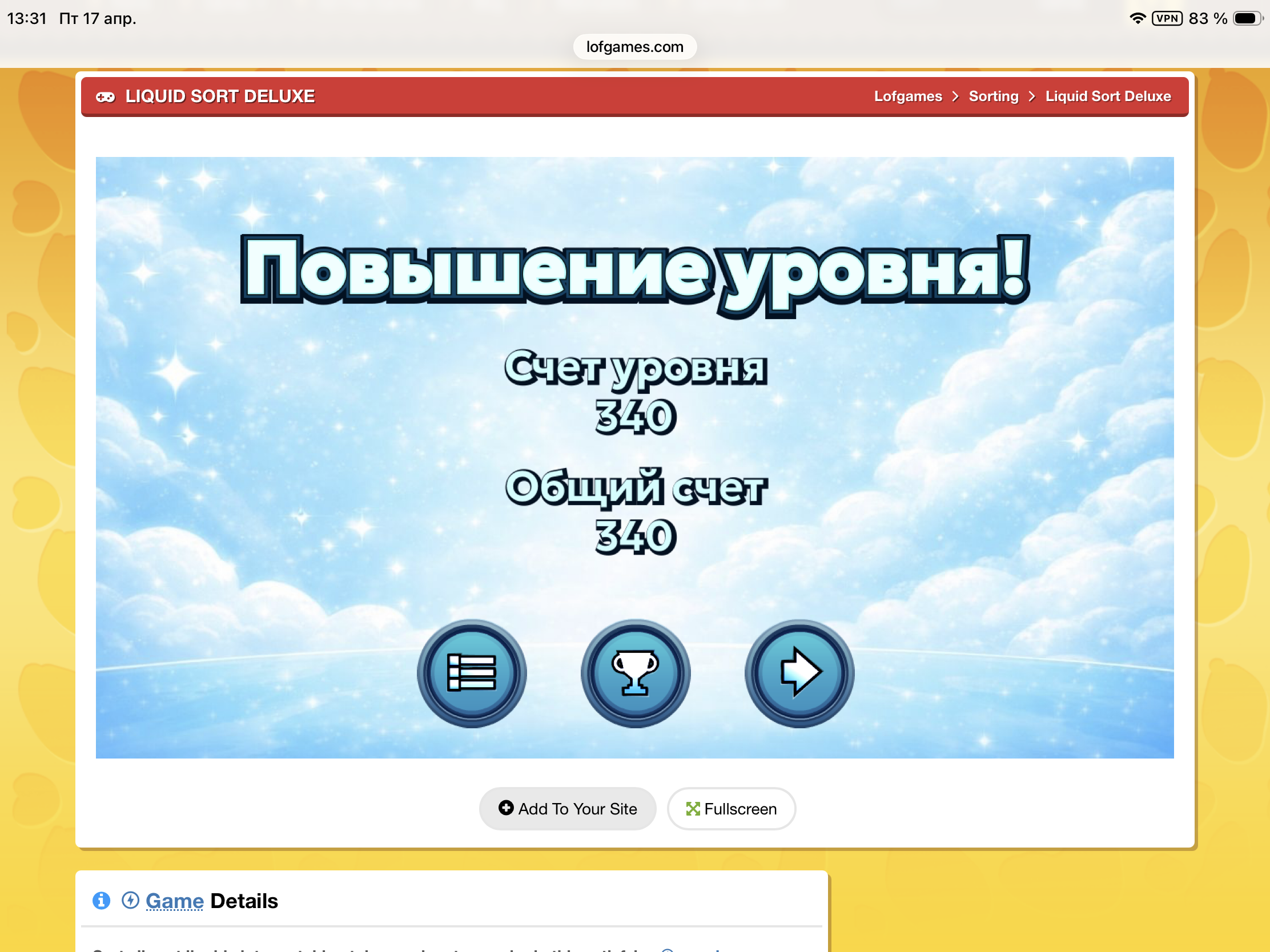The image size is (1270, 952).
Task: Click the lightning bolt icon beside Game
Action: tap(130, 901)
